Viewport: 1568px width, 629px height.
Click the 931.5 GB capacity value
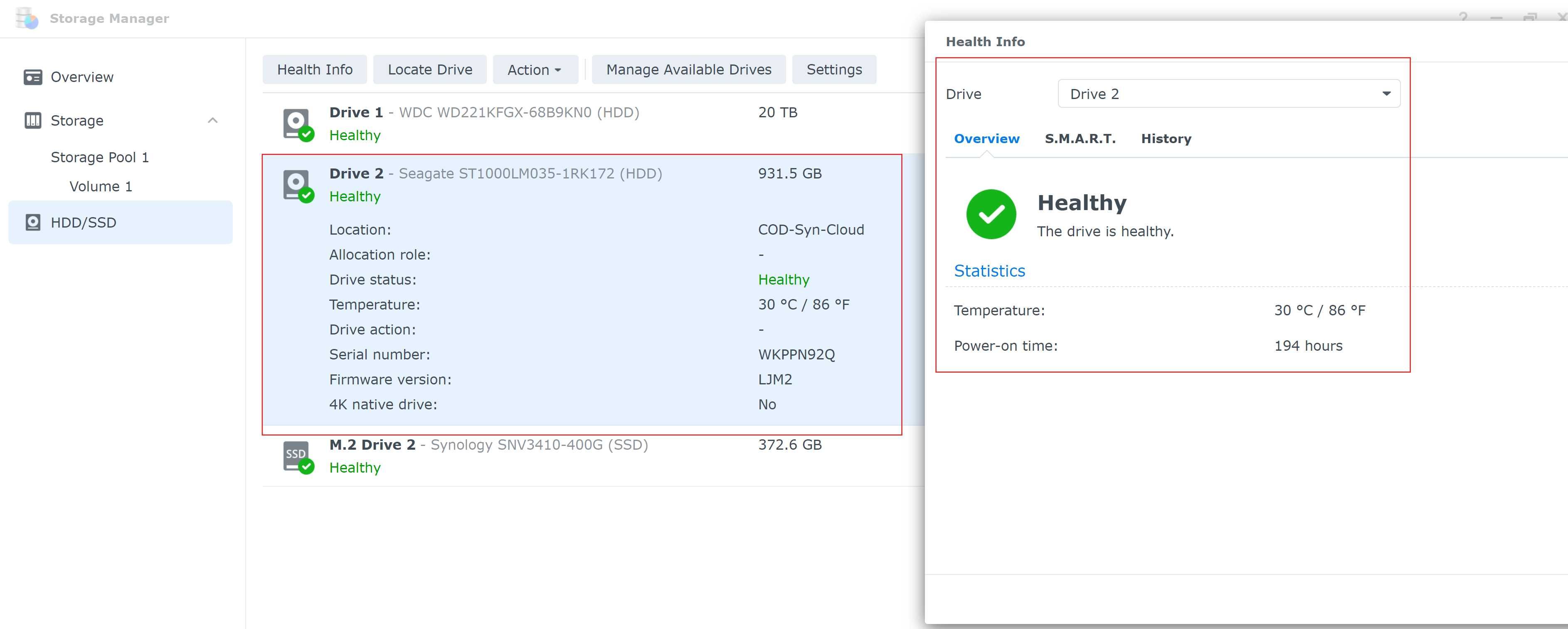[789, 173]
